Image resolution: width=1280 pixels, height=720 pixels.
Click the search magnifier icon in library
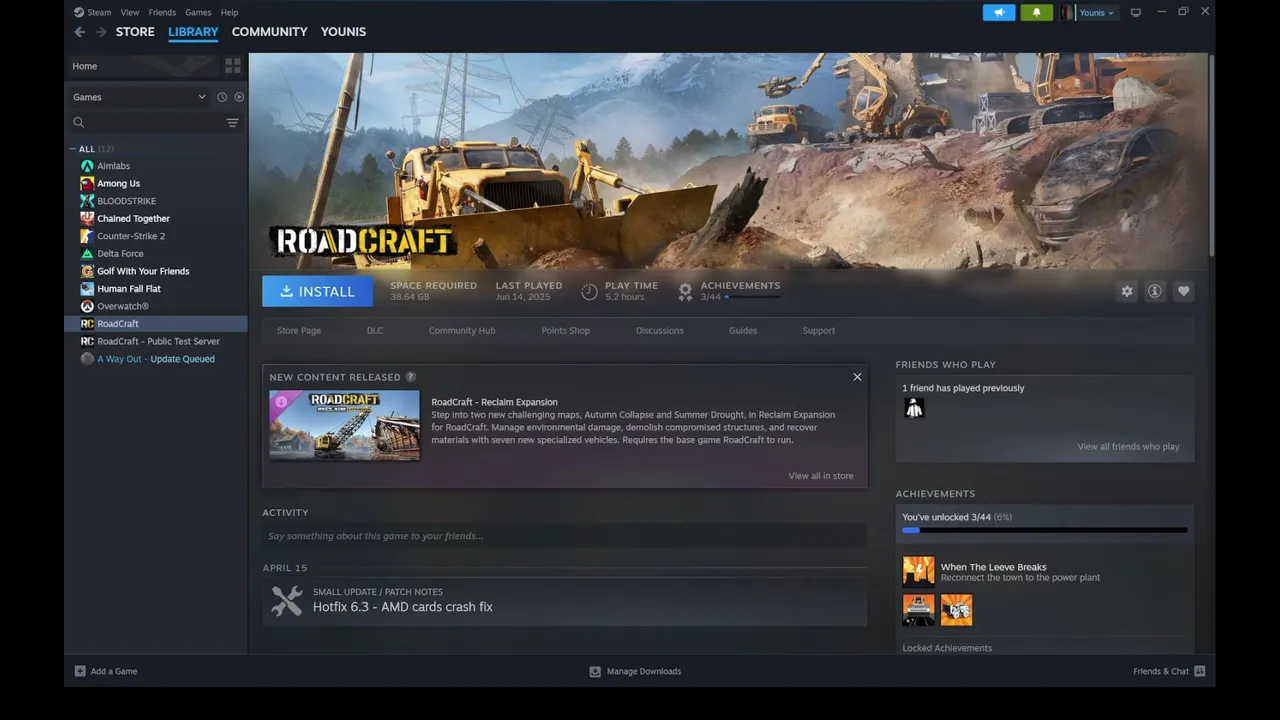[79, 123]
